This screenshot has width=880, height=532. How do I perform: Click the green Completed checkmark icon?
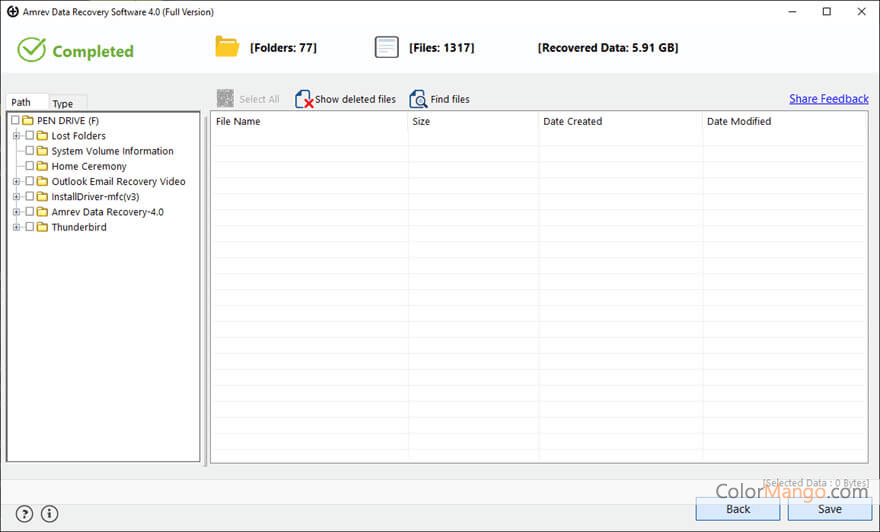pyautogui.click(x=32, y=50)
